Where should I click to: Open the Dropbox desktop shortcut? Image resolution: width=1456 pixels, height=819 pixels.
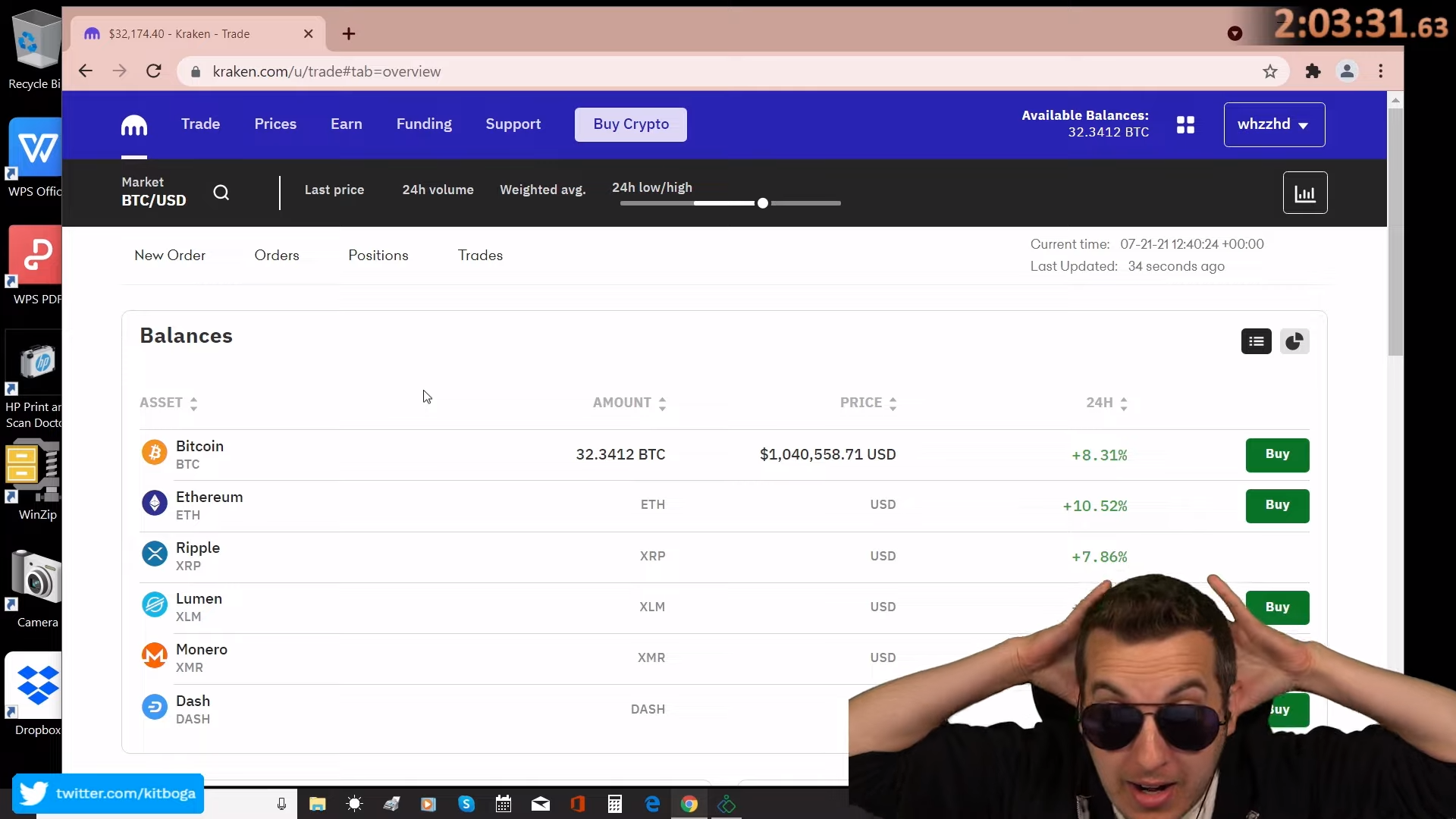36,695
